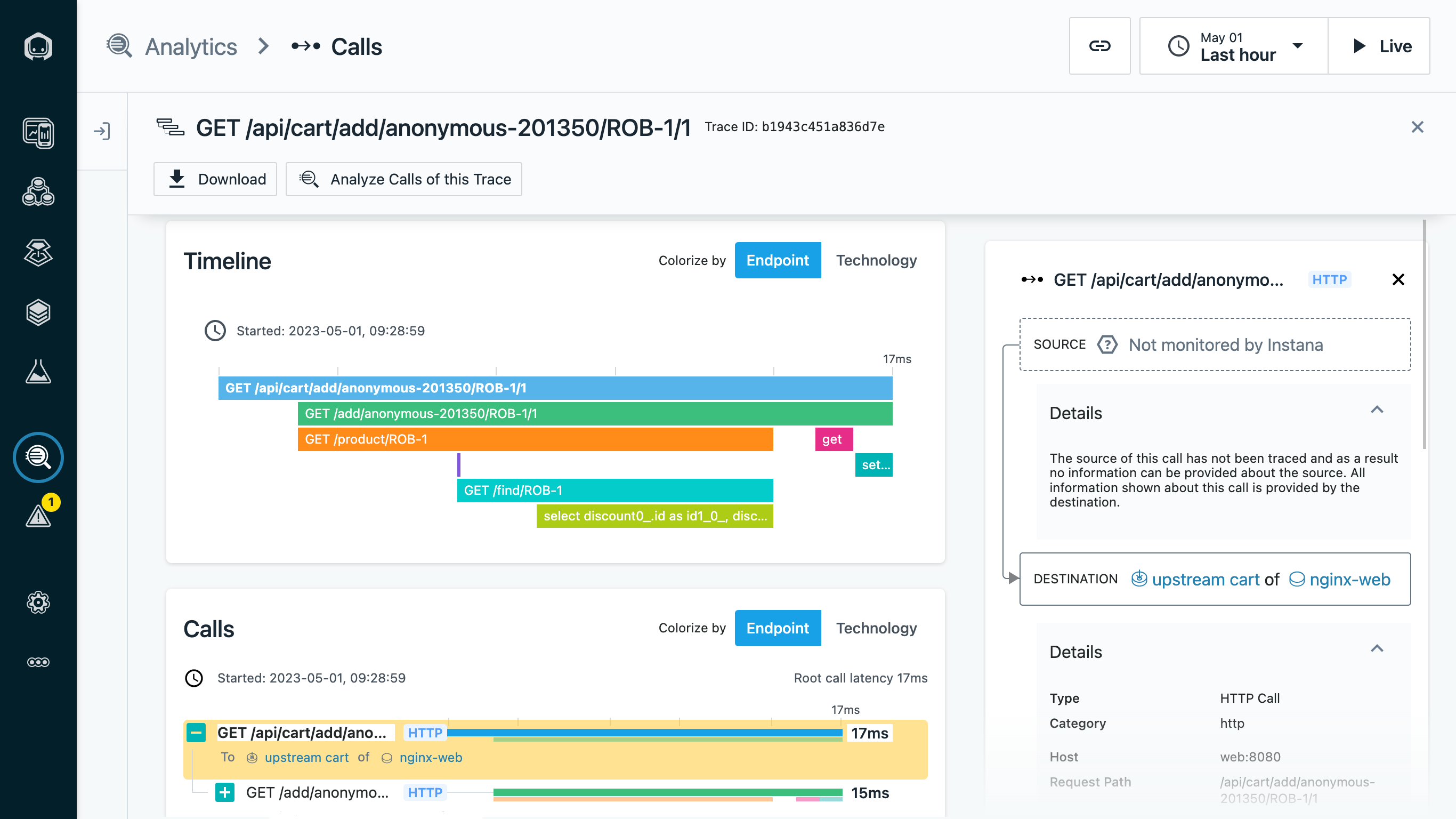This screenshot has height=819, width=1456.
Task: Open the flask sidebar icon
Action: 38,372
